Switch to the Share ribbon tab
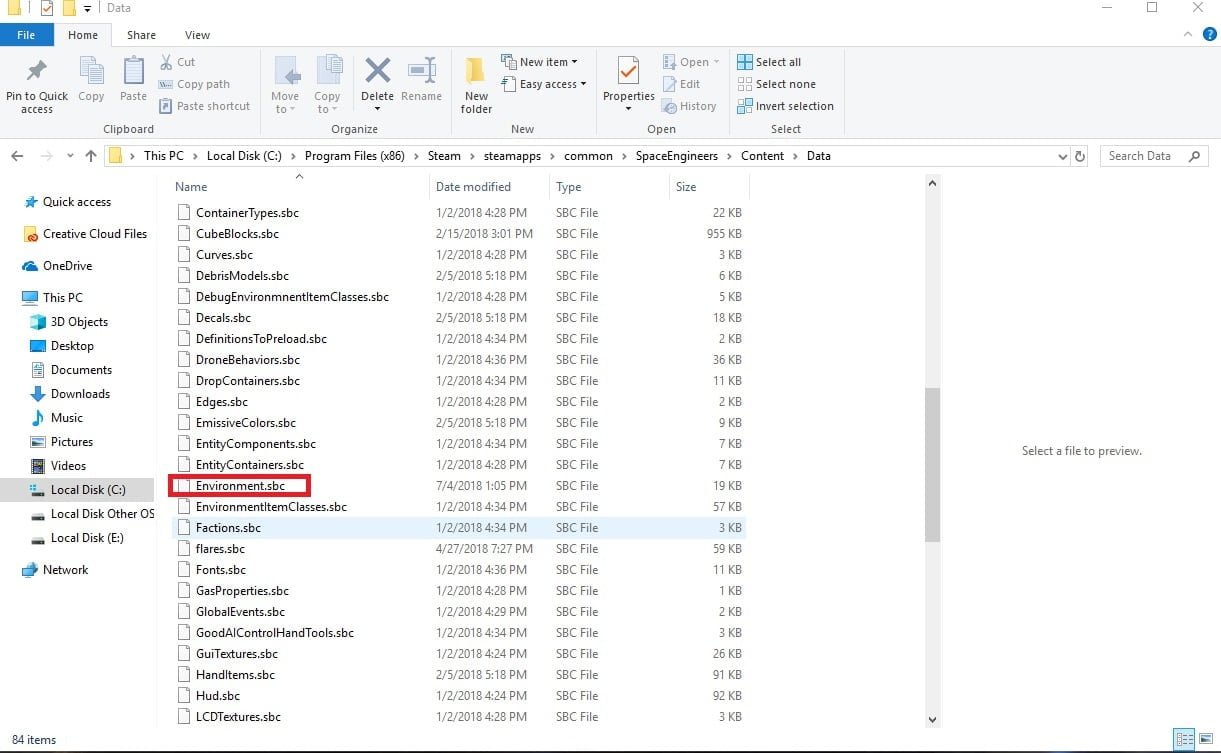1221x753 pixels. point(141,35)
